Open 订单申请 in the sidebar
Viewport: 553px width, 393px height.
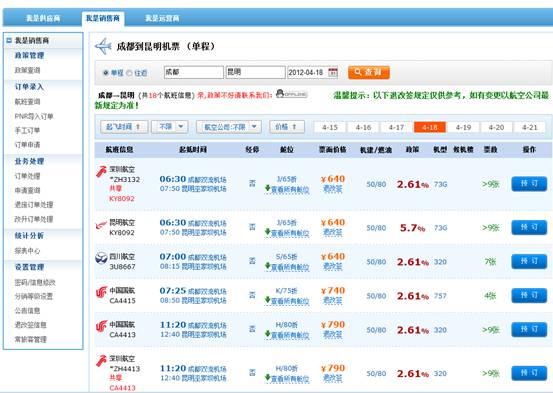click(x=28, y=145)
